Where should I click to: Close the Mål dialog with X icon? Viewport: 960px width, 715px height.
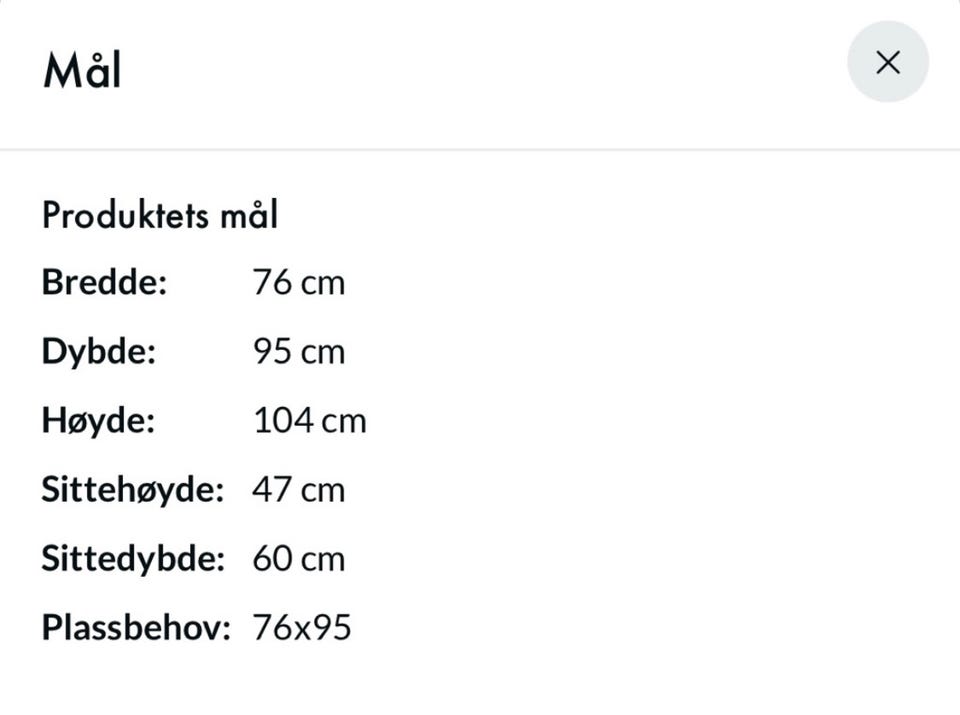(x=888, y=62)
